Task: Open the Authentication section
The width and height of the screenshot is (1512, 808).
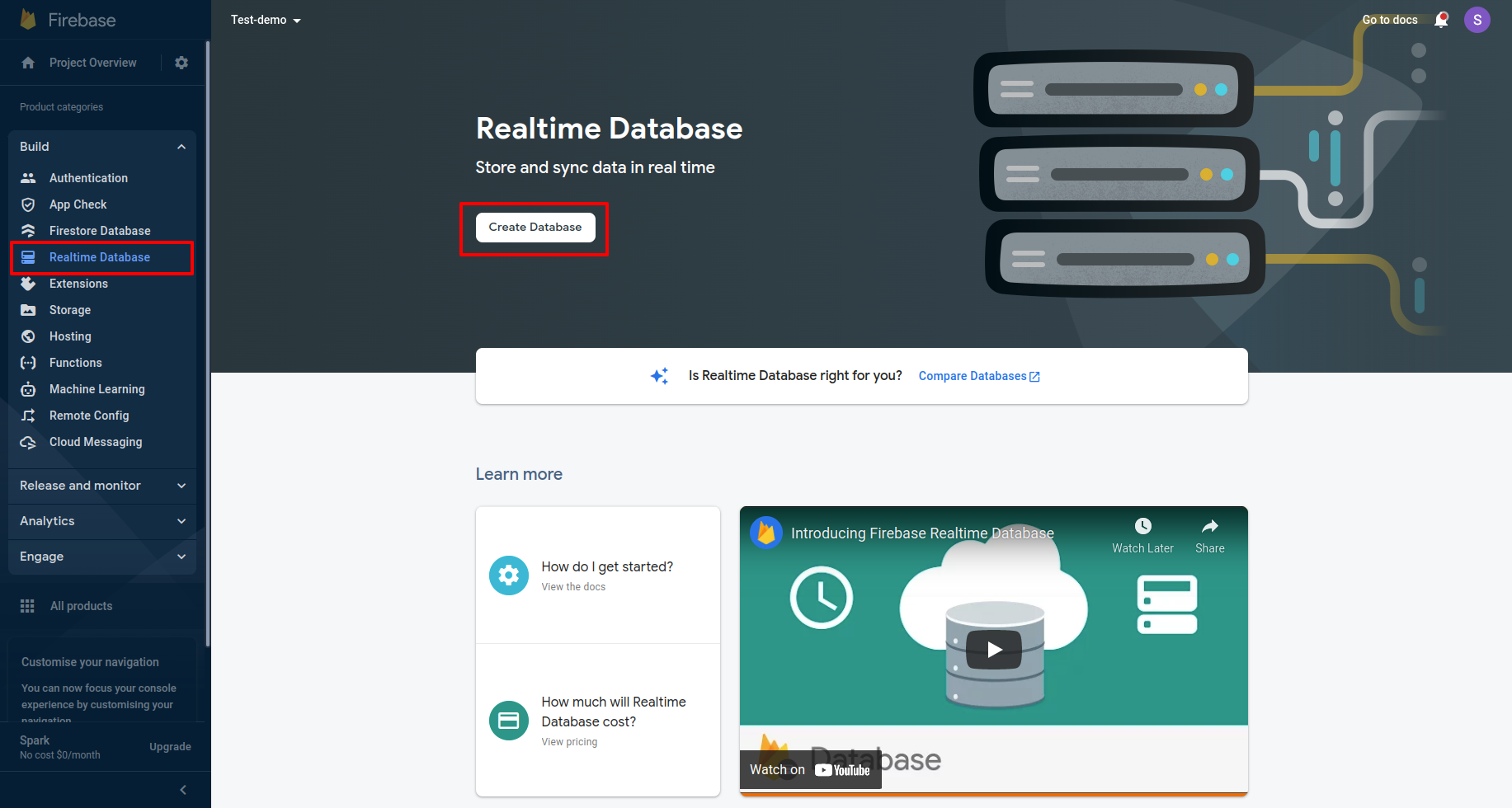Action: coord(88,177)
